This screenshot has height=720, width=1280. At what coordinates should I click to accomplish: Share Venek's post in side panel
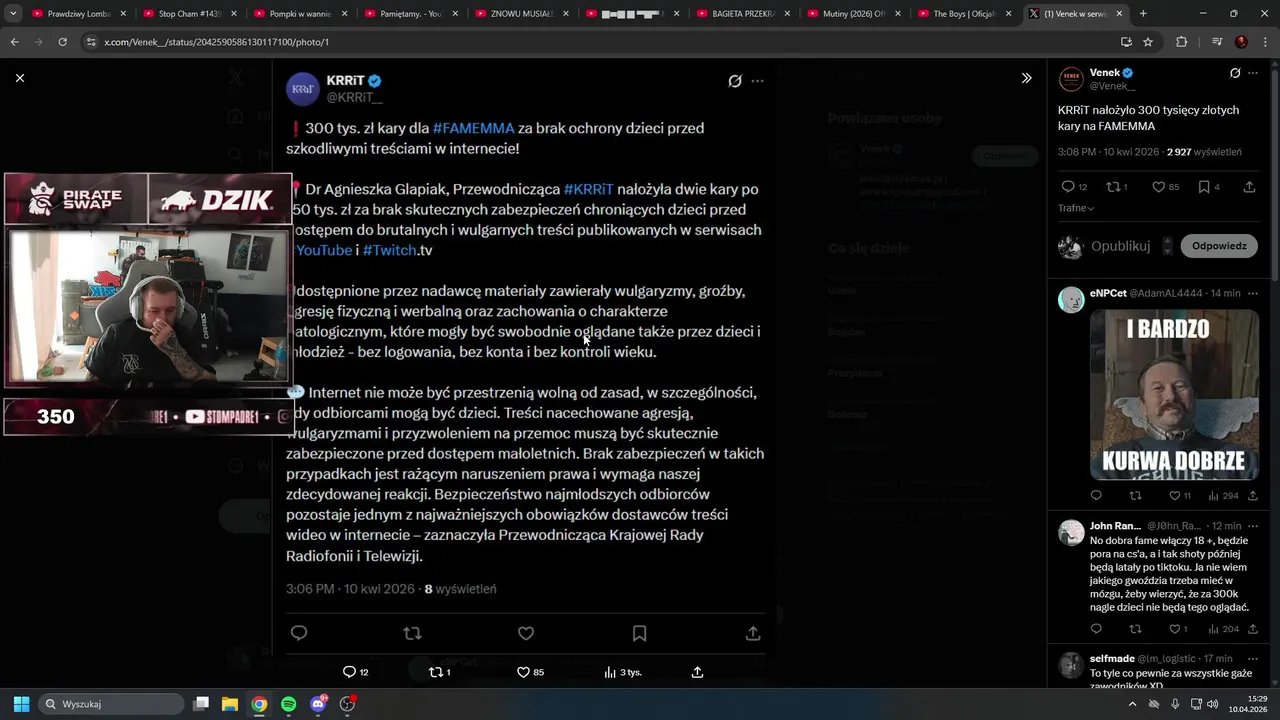coord(1249,187)
